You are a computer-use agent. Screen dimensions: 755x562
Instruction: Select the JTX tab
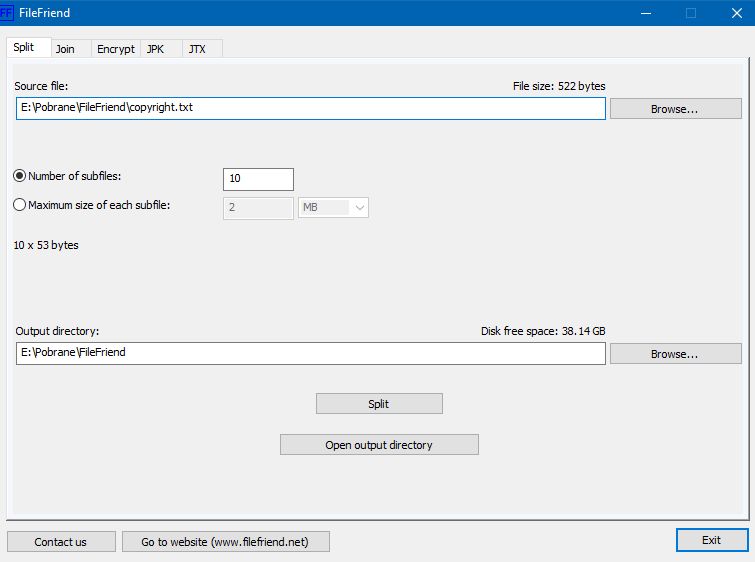(x=202, y=49)
